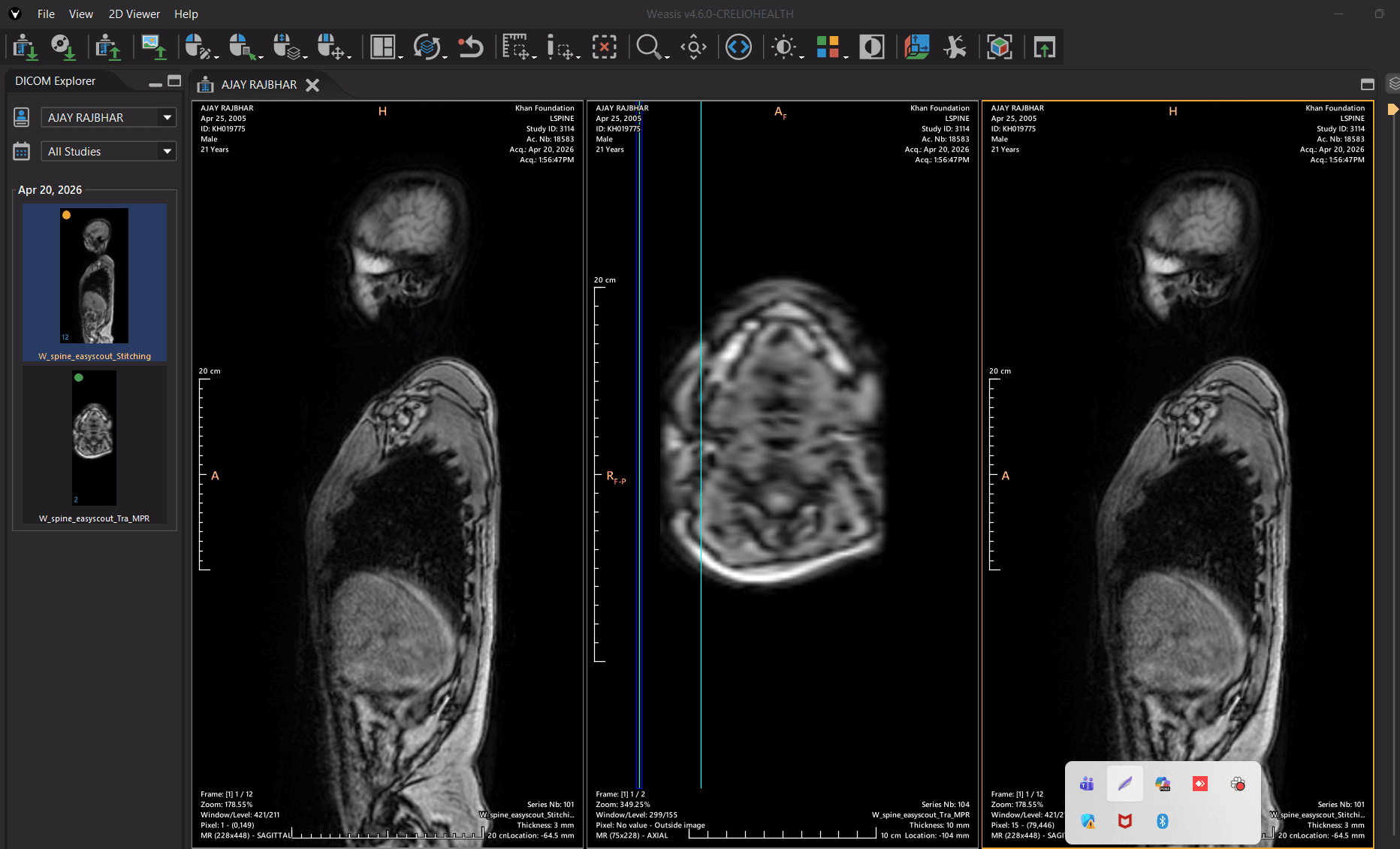Click the orange tag marker at right edge
The image size is (1400, 849).
pos(1393,110)
